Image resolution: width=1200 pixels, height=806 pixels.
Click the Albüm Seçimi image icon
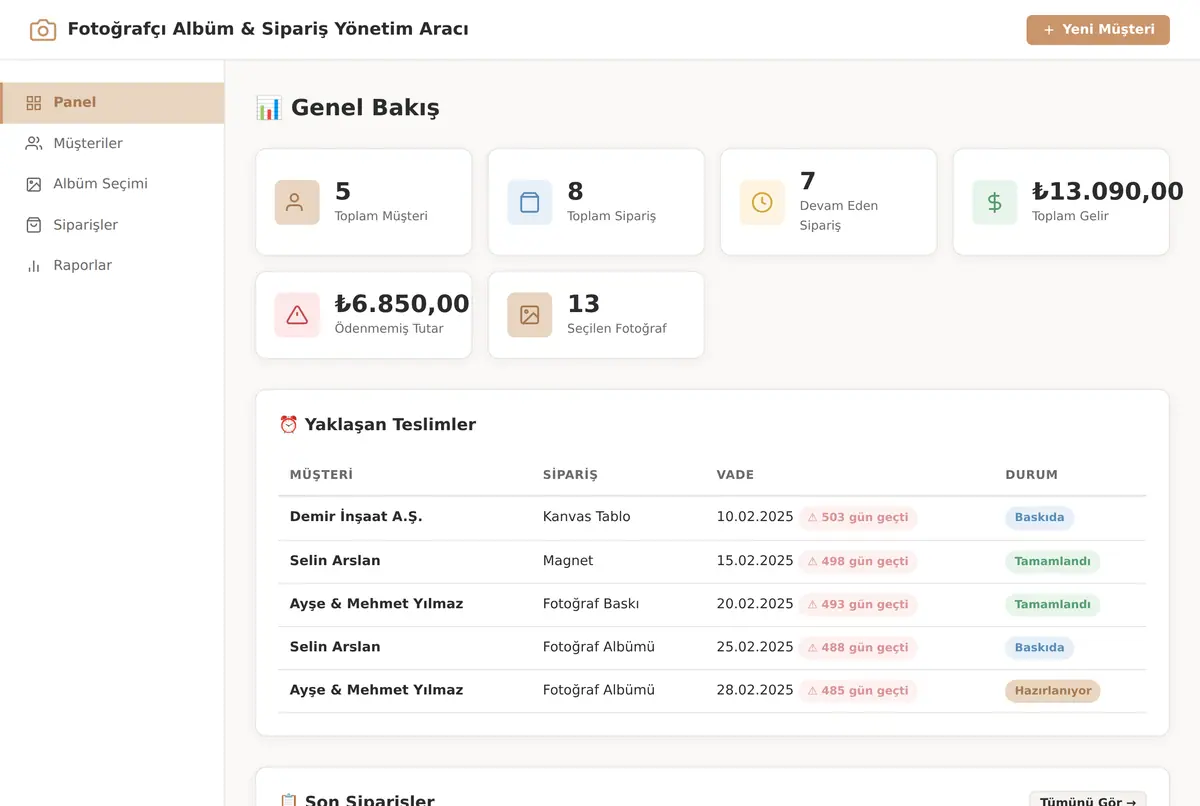[34, 184]
